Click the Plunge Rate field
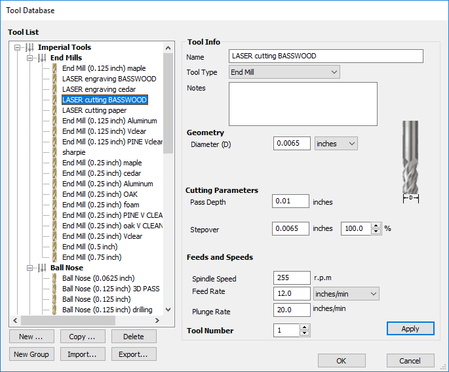The width and height of the screenshot is (449, 372). 292,310
